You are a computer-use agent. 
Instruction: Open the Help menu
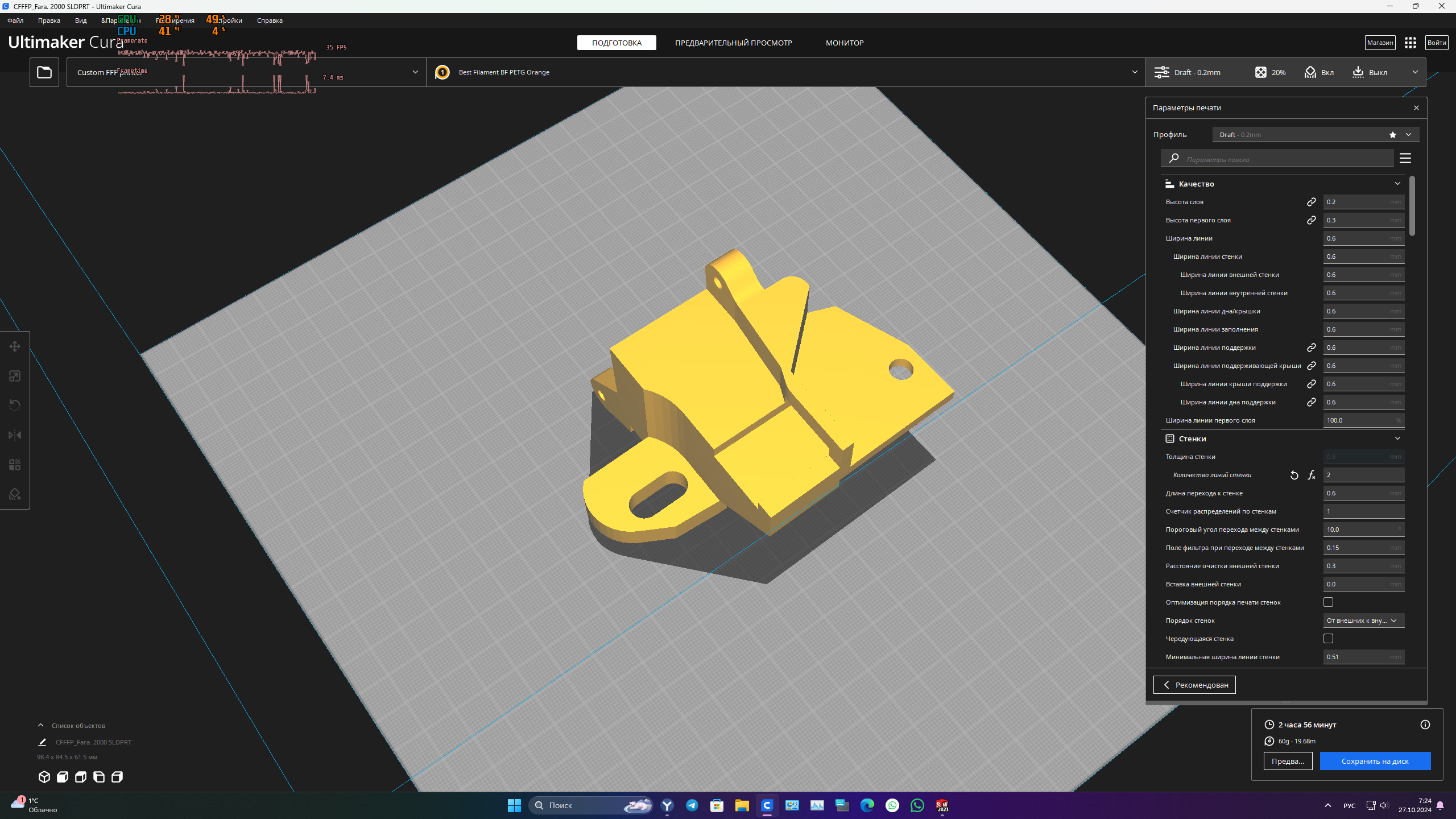[270, 20]
